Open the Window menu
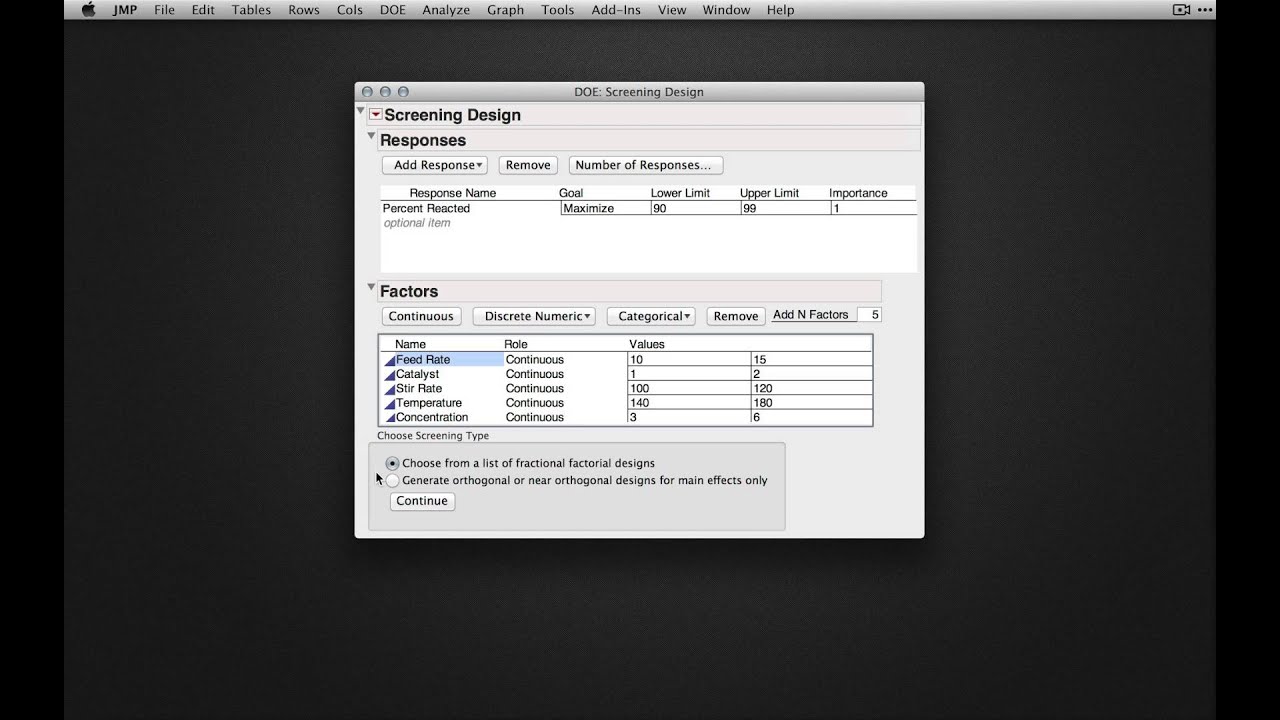Screen dimensions: 1280x720 tap(726, 10)
